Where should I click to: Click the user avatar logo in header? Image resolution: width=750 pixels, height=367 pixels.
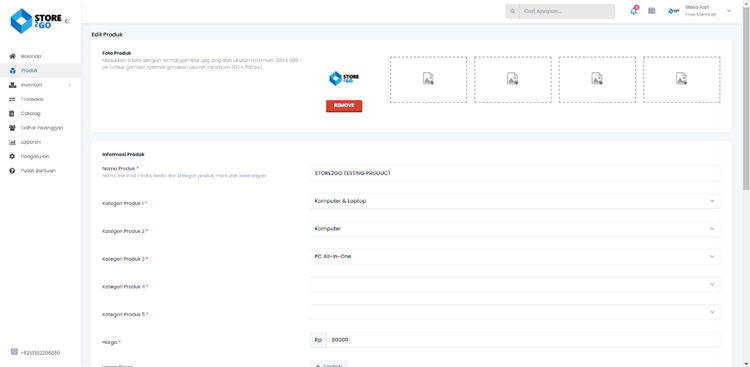click(674, 11)
